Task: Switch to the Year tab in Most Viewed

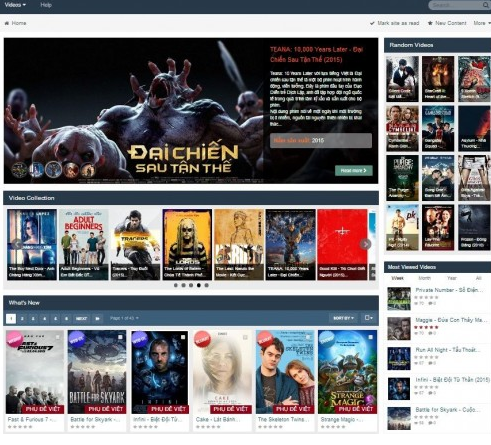Action: (452, 278)
